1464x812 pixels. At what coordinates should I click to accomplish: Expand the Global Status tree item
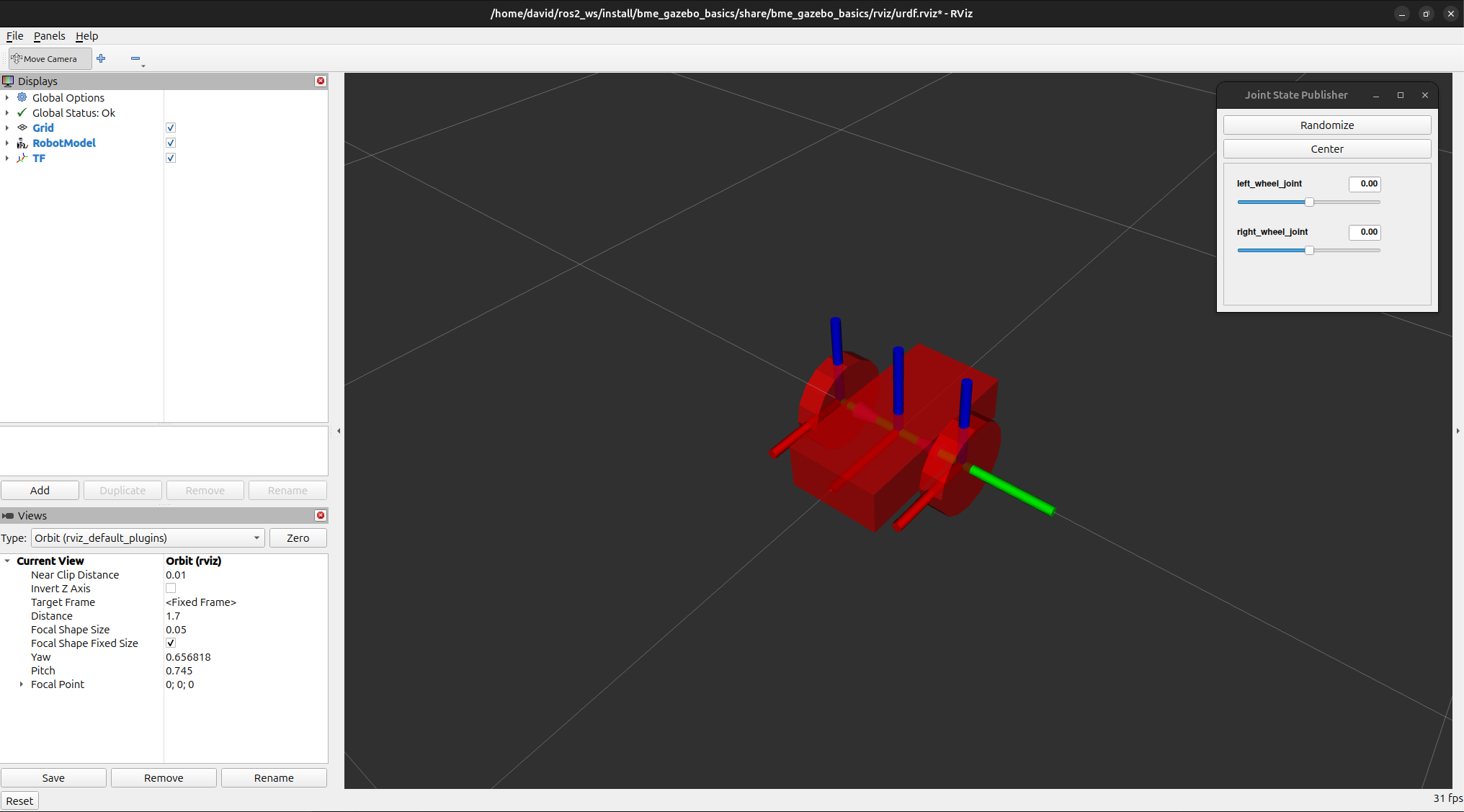[x=7, y=112]
